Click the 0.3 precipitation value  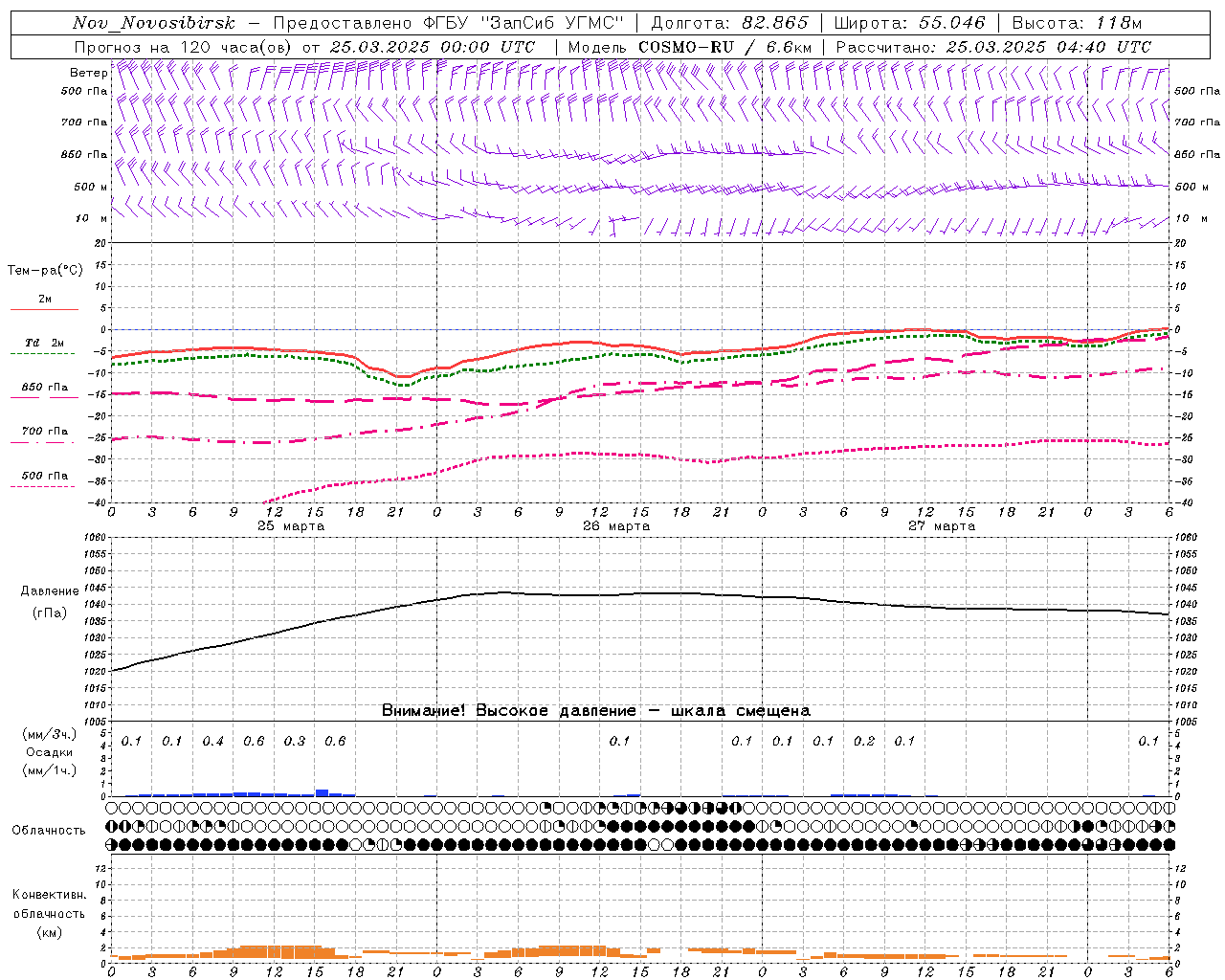pos(294,742)
